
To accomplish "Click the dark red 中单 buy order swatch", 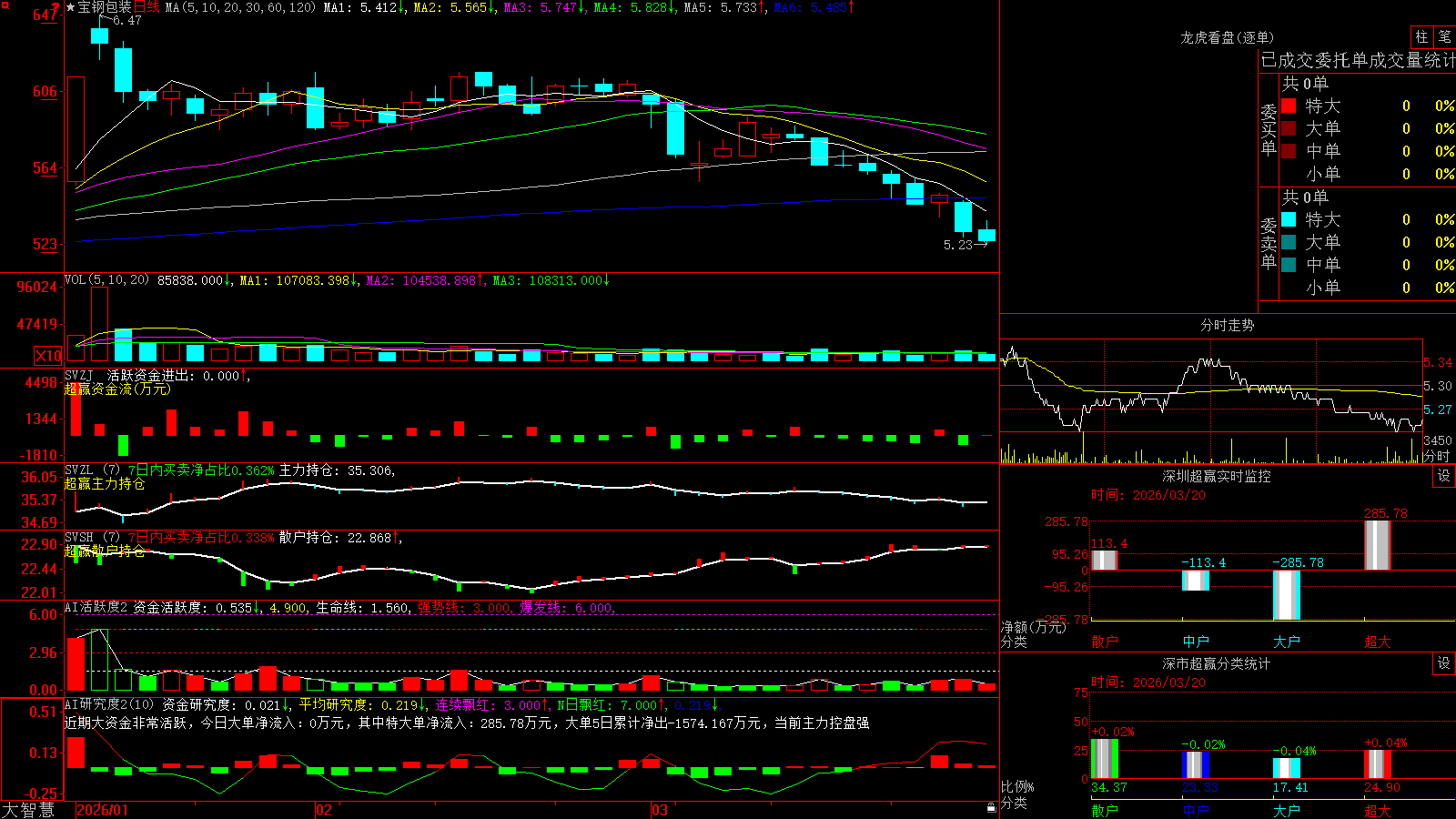I will [1289, 151].
